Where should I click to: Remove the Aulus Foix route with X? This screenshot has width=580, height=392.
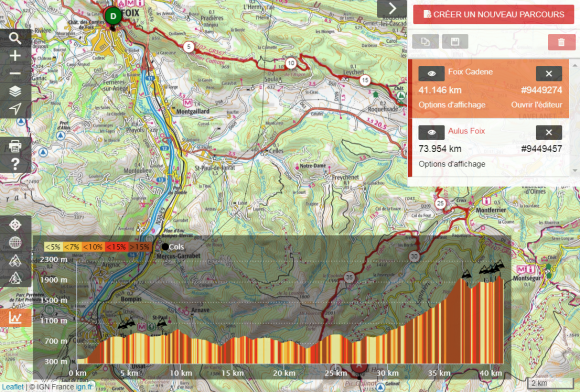click(x=549, y=132)
